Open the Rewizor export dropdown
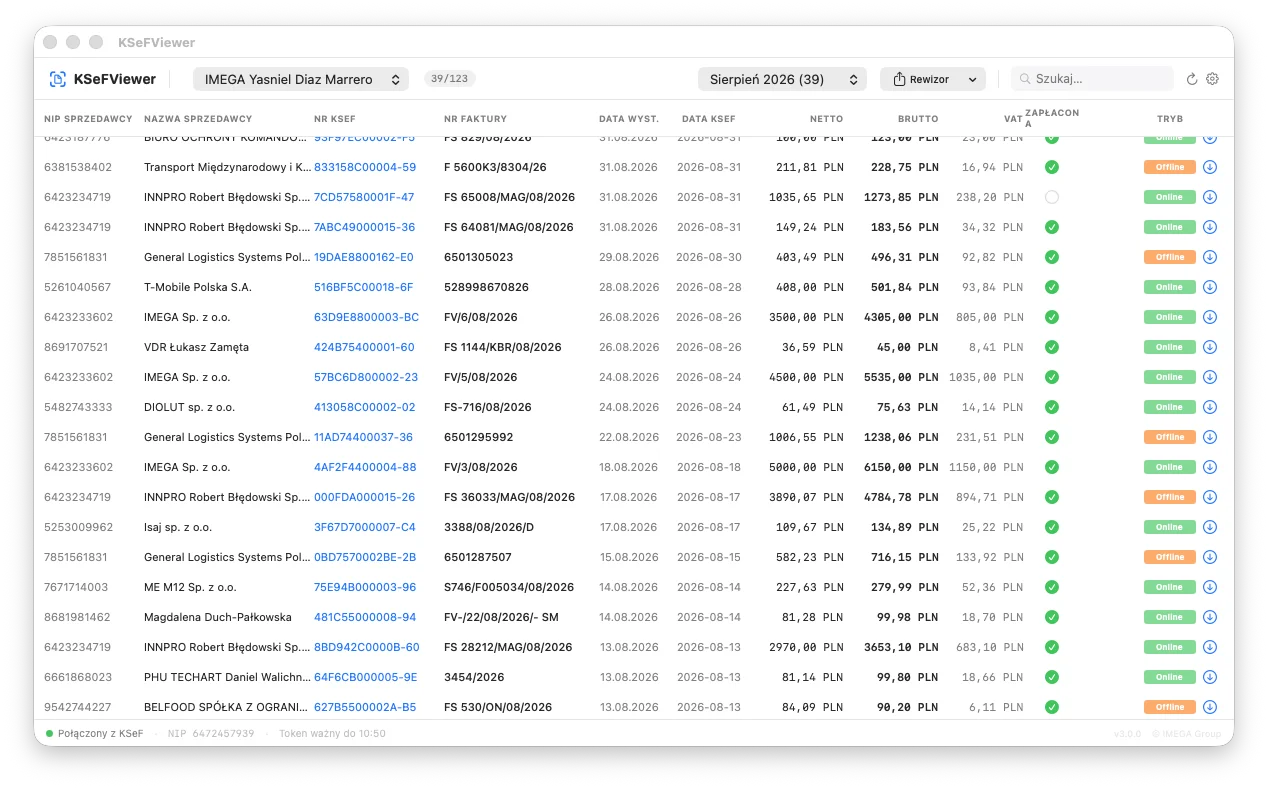Image resolution: width=1268 pixels, height=788 pixels. tap(933, 79)
